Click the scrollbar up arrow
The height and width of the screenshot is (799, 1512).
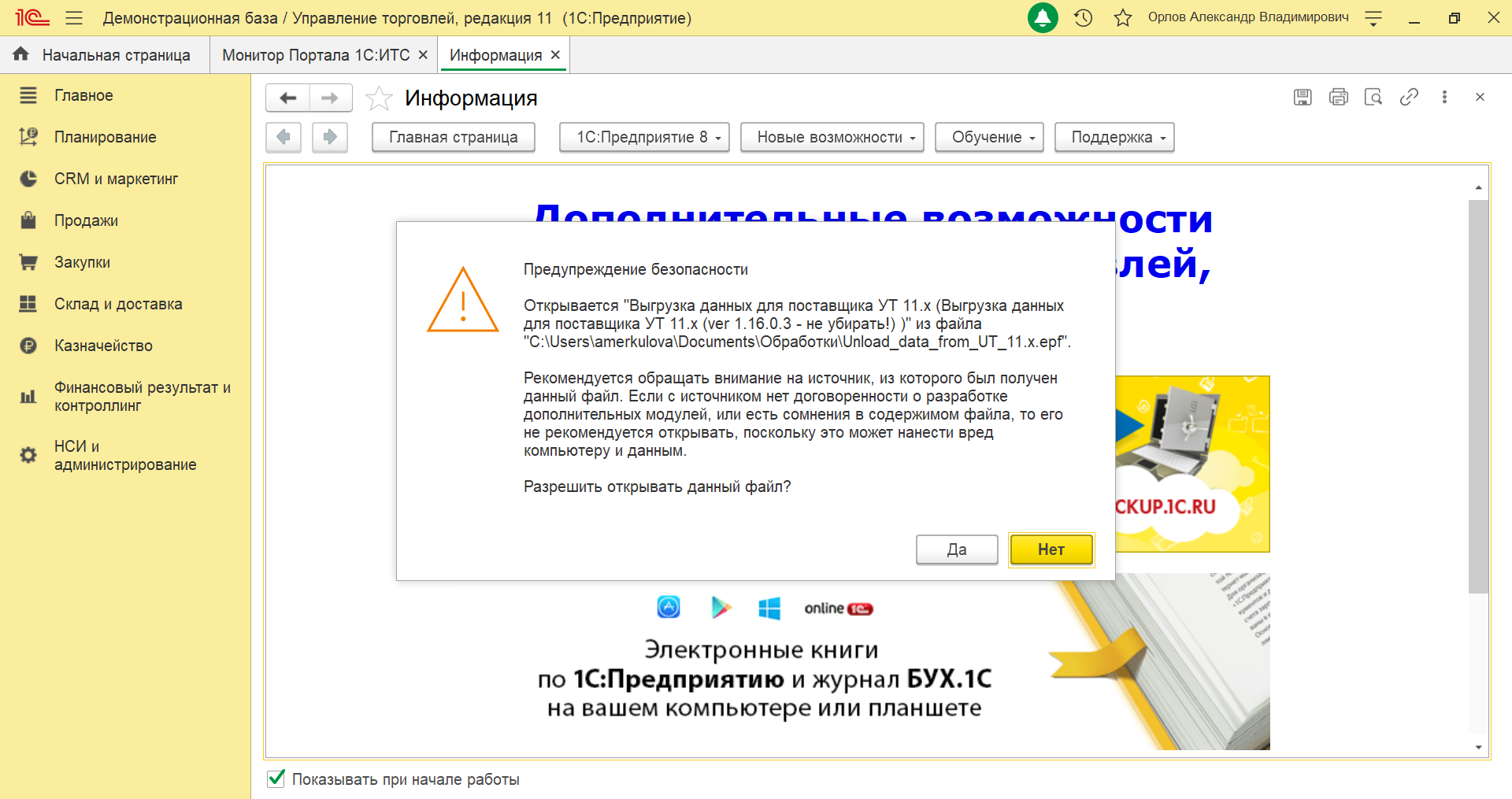pyautogui.click(x=1478, y=187)
